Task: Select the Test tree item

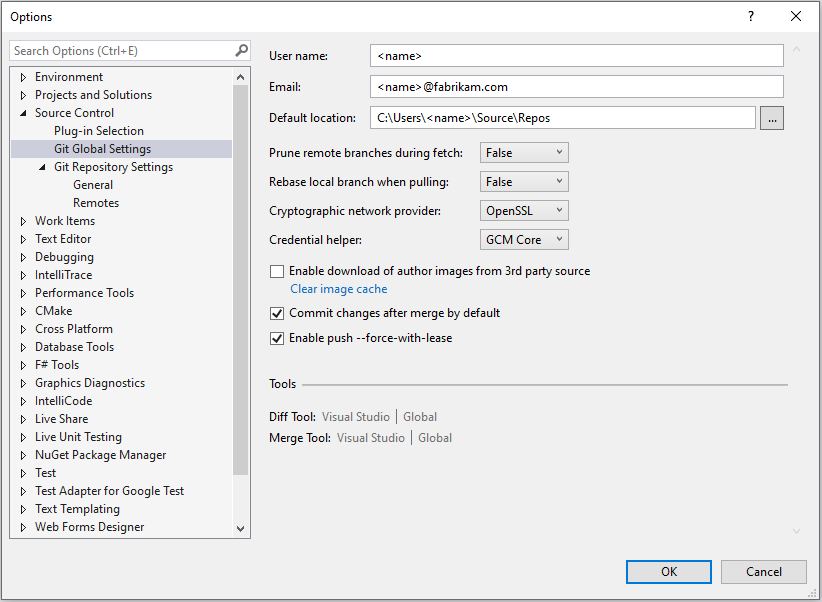Action: tap(46, 473)
